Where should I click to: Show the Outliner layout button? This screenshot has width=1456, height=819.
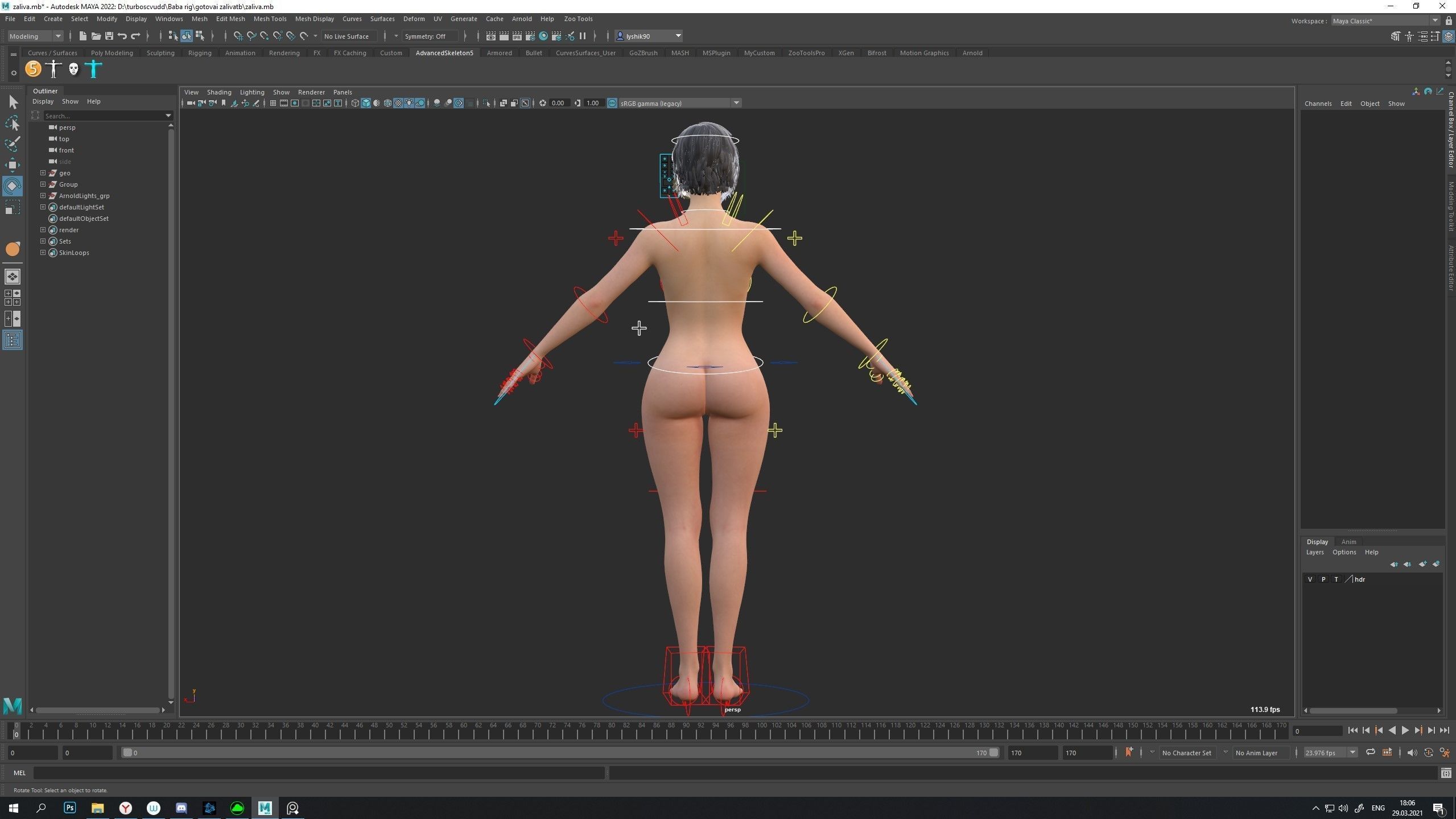[13, 340]
